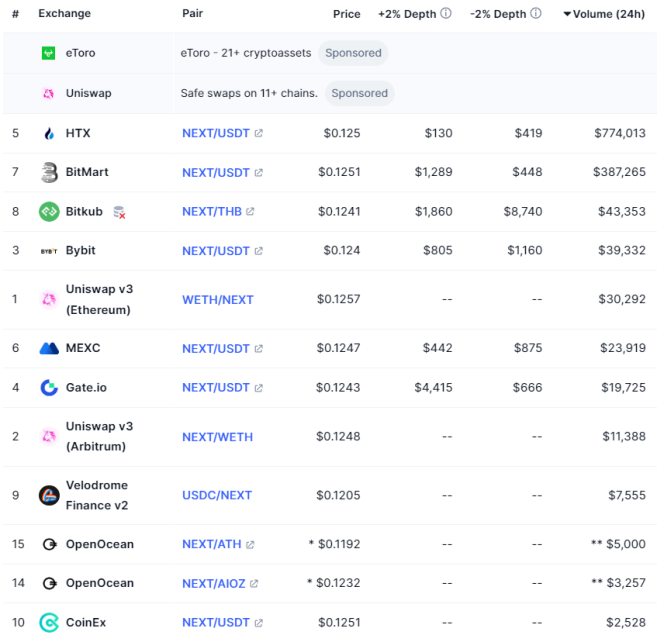Click the MEXC blue mountain logo
Screen dimensions: 657x642
[49, 348]
